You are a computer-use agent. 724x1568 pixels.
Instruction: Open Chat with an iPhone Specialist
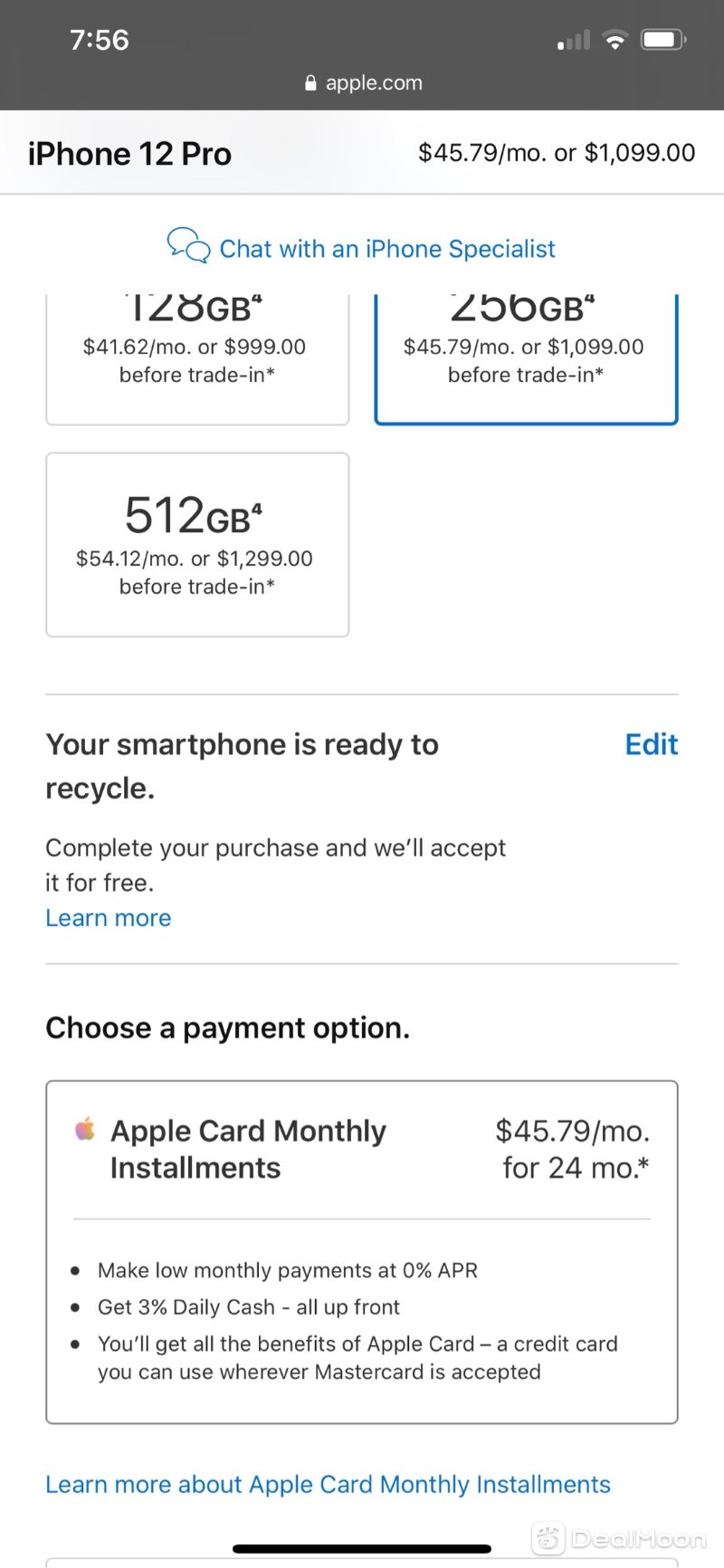pos(387,249)
